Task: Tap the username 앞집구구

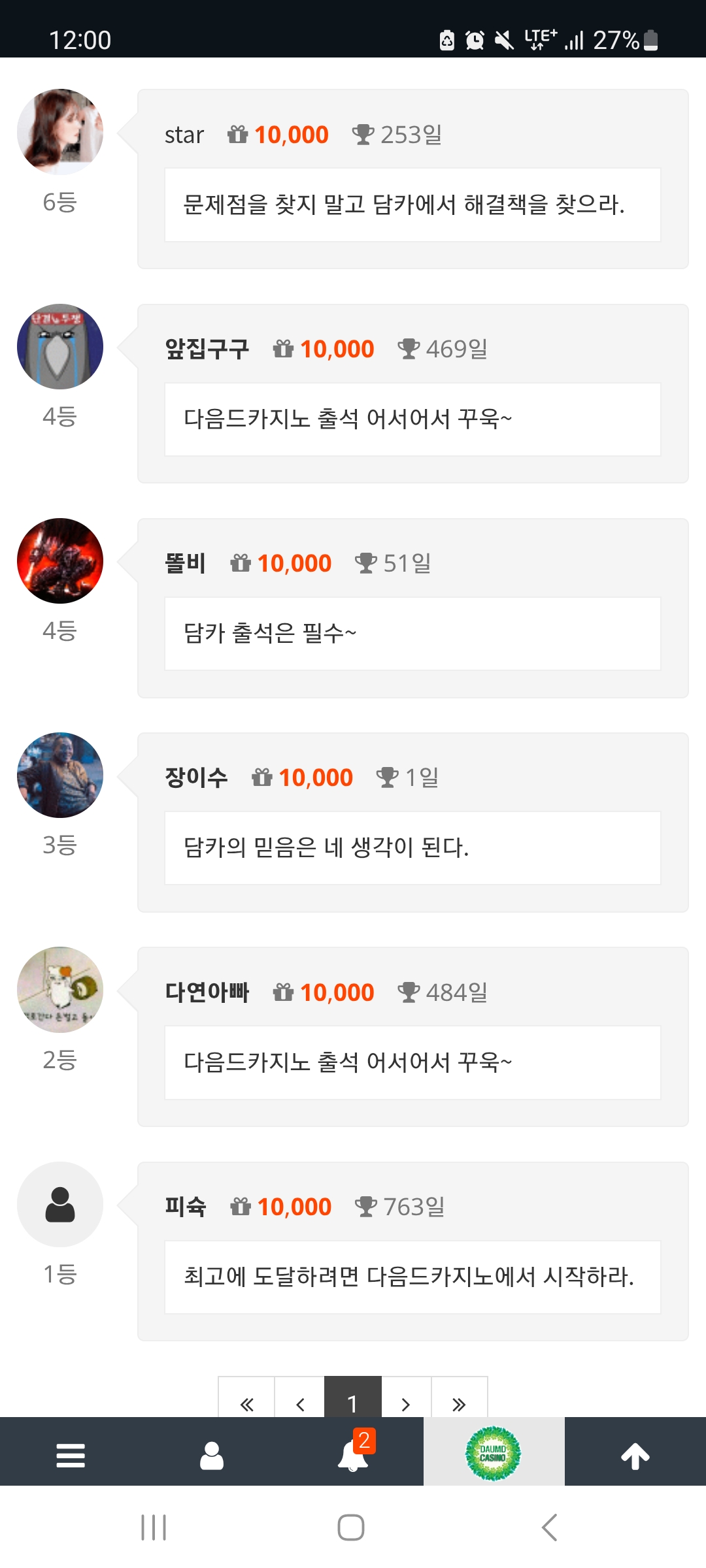Action: pos(207,350)
